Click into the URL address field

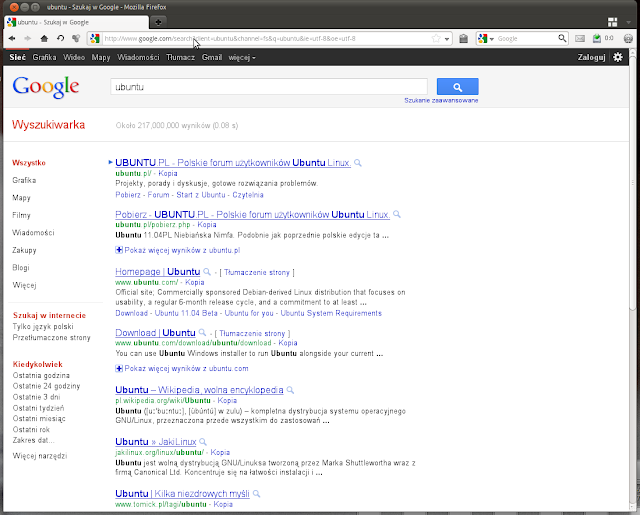coord(265,38)
